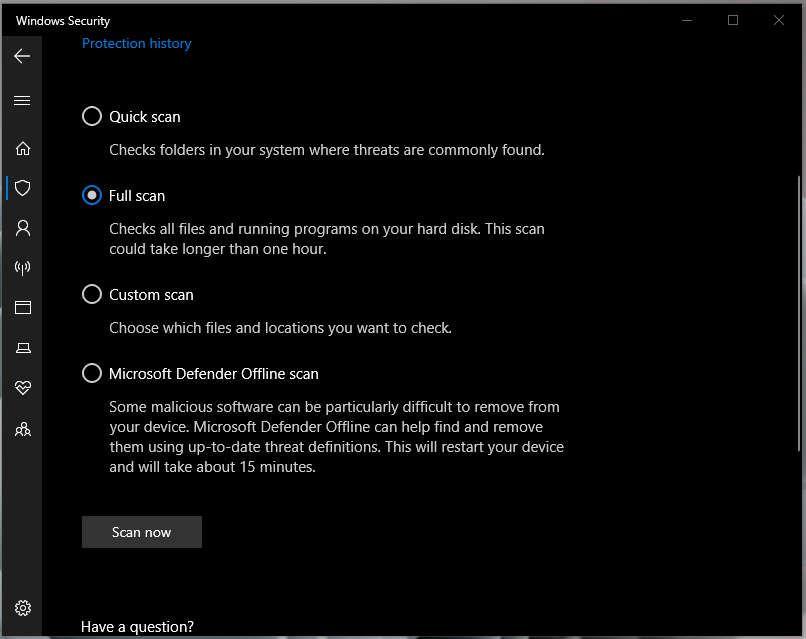This screenshot has height=639, width=806.
Task: Open Family options icon
Action: click(22, 429)
